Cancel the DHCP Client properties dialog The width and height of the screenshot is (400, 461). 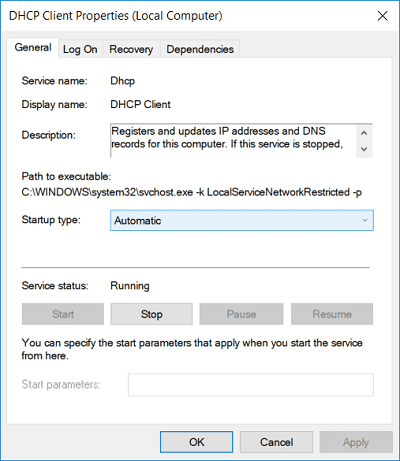pos(276,442)
